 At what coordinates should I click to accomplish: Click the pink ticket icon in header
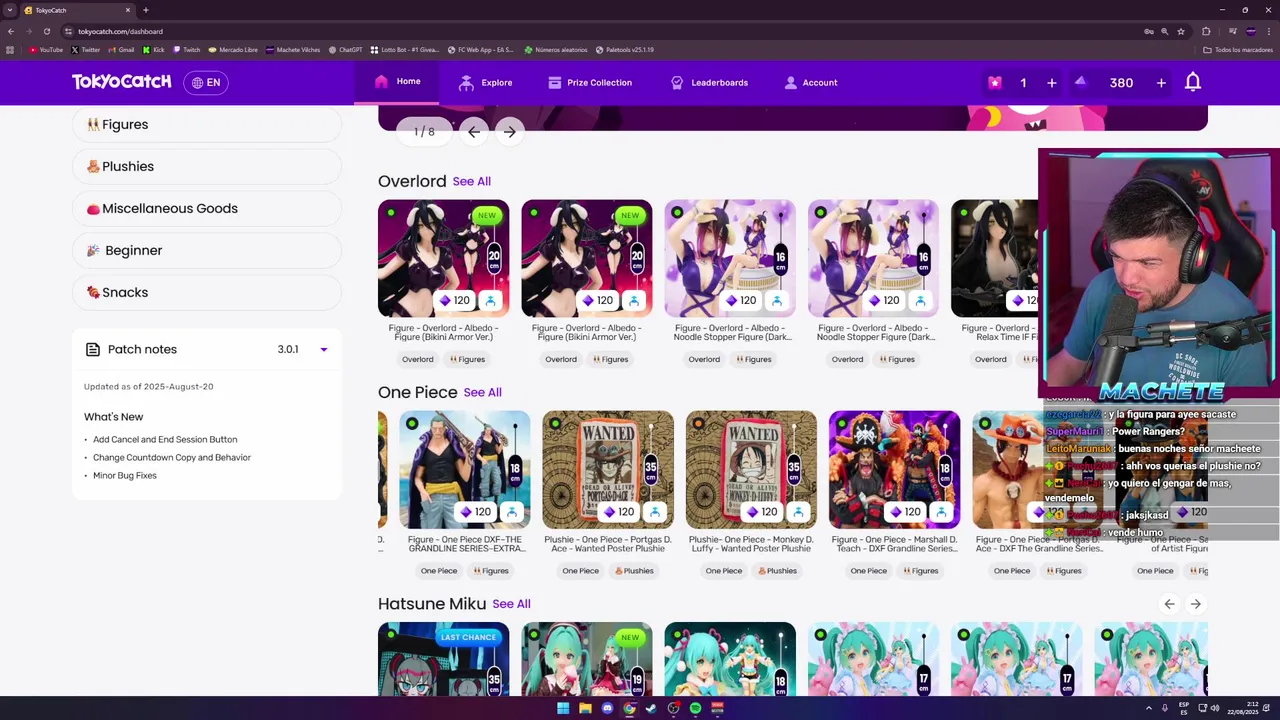coord(994,83)
